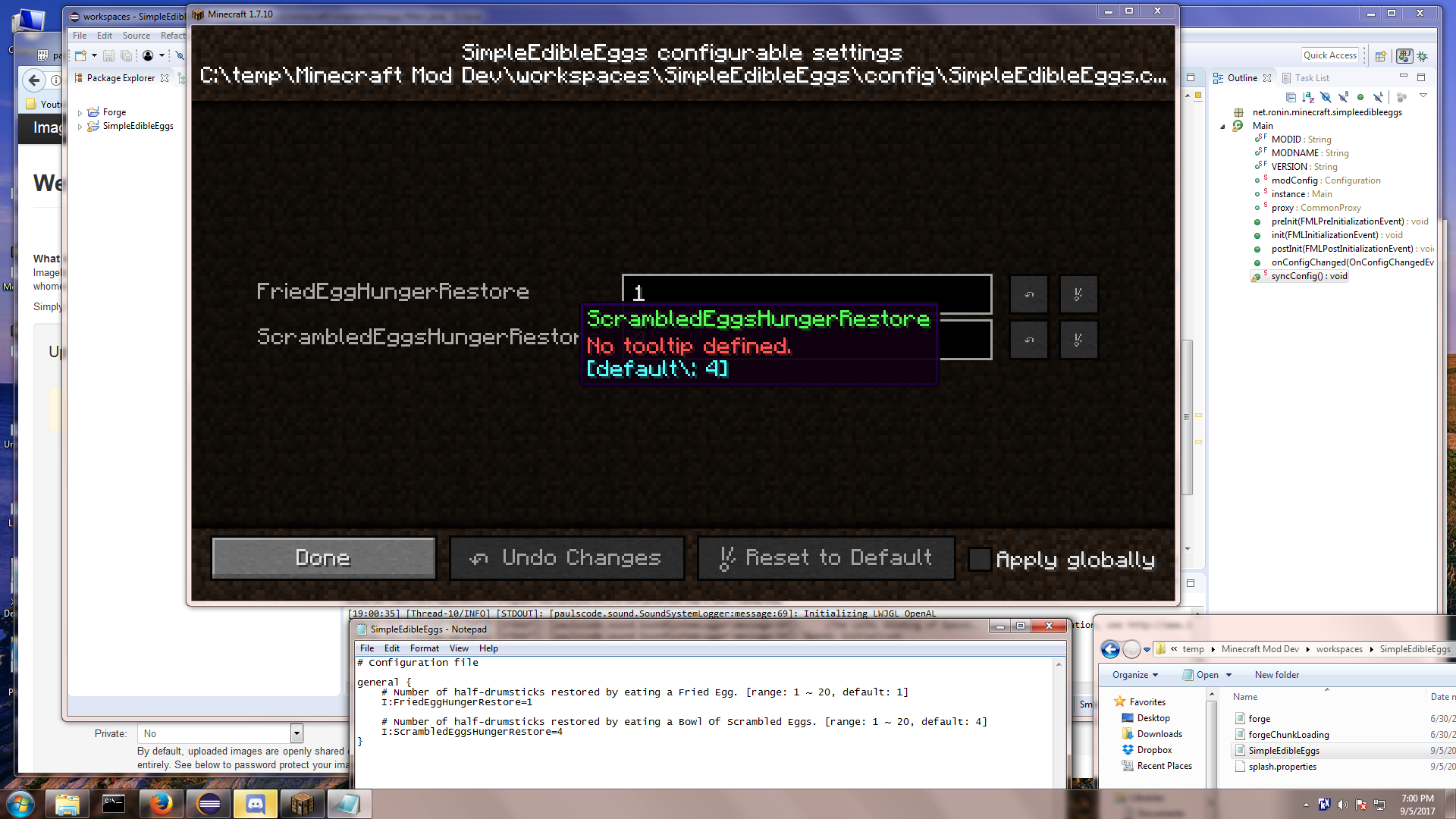Click the New wizard icon in Eclipse toolbar
This screenshot has height=819, width=1456.
coord(80,55)
